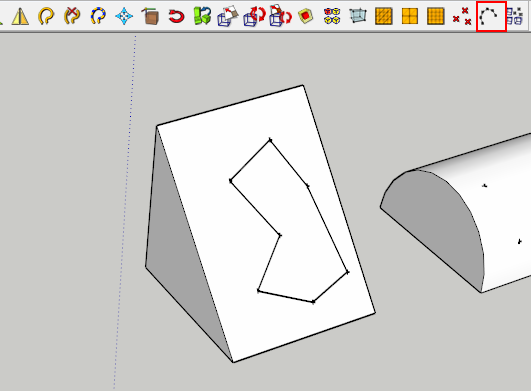531x391 pixels.
Task: Click the orange fine-grid square icon
Action: [436, 16]
